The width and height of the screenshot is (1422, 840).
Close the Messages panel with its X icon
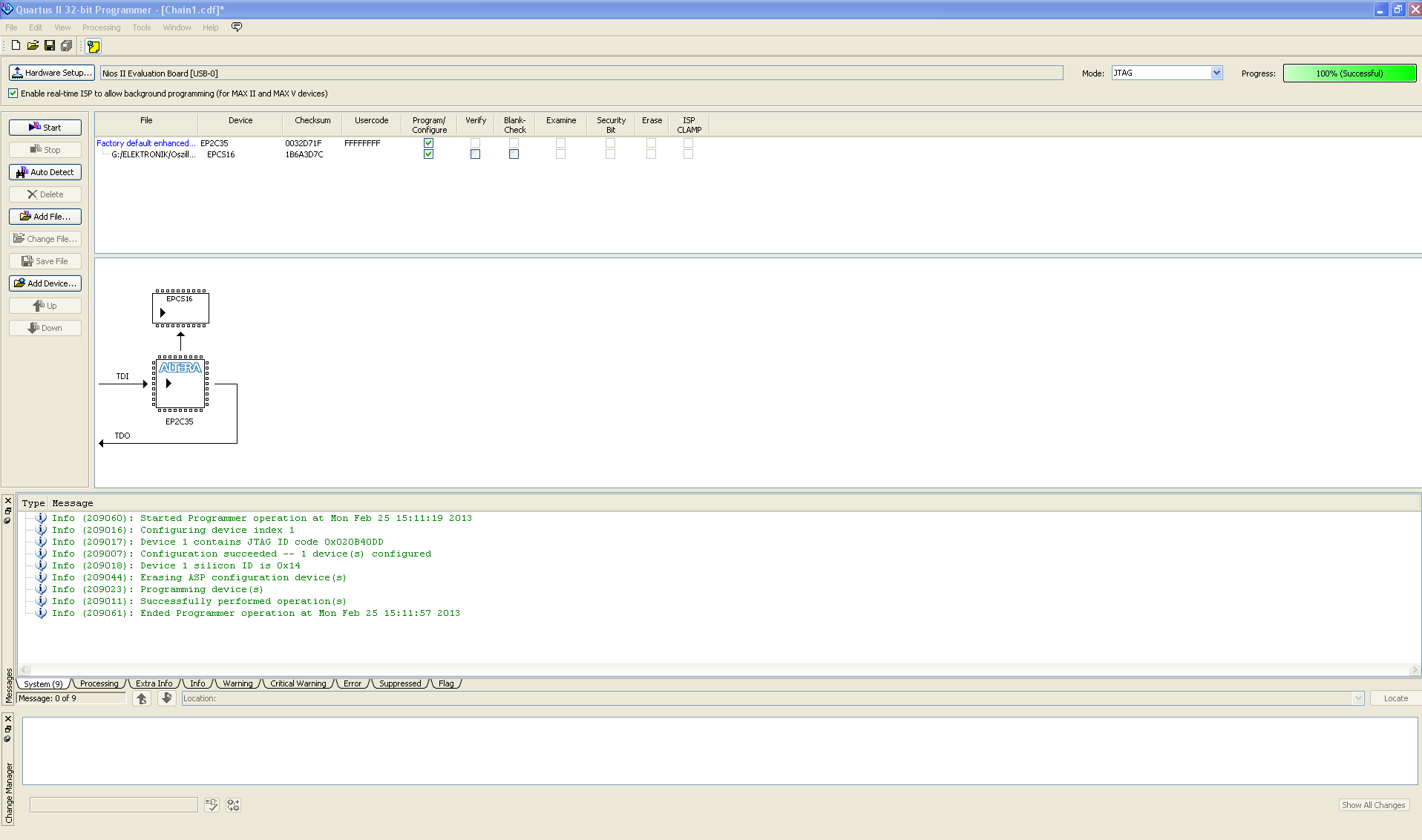pos(8,501)
